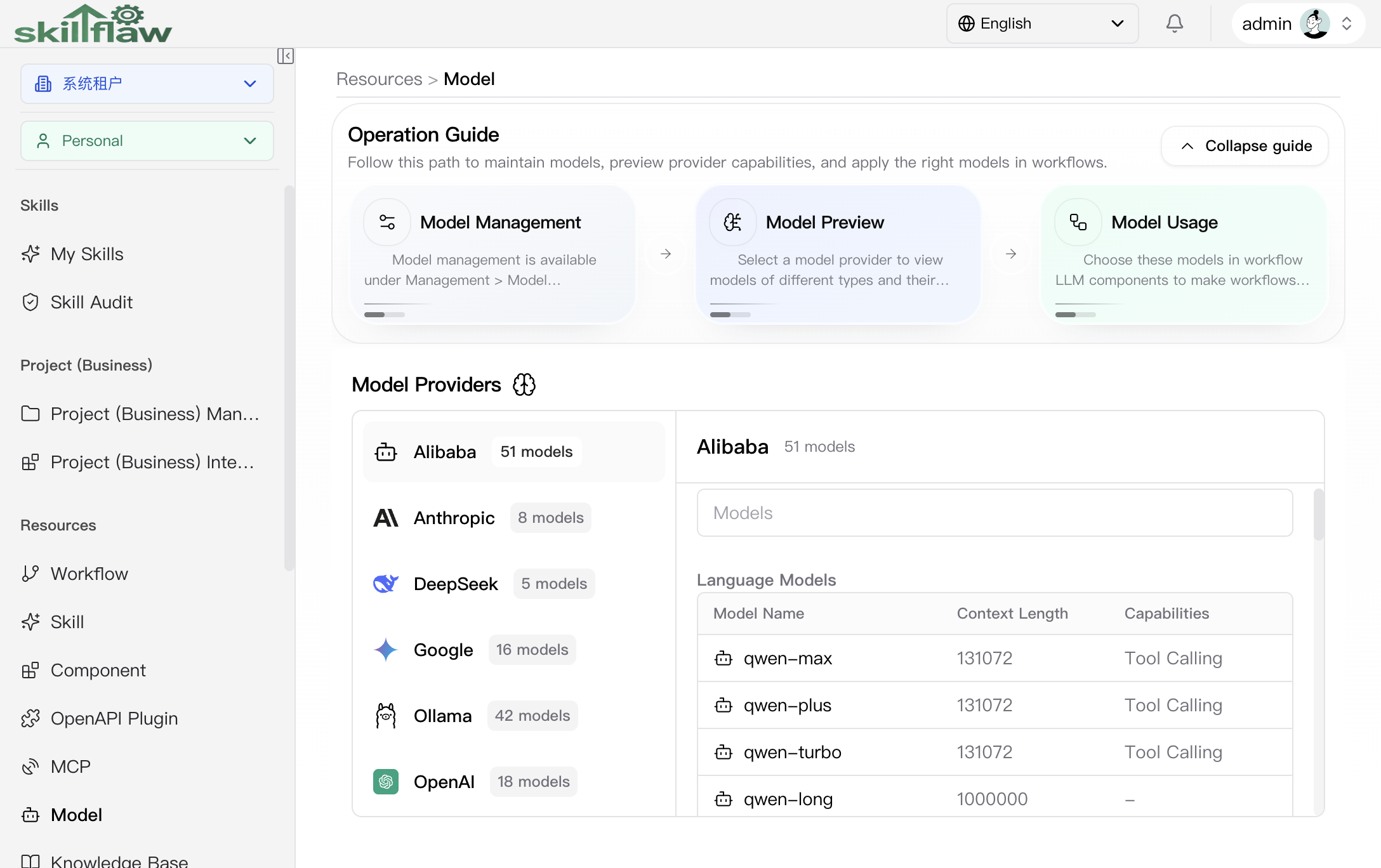This screenshot has width=1381, height=868.
Task: Click the brain icon beside Model Providers
Action: pos(524,385)
